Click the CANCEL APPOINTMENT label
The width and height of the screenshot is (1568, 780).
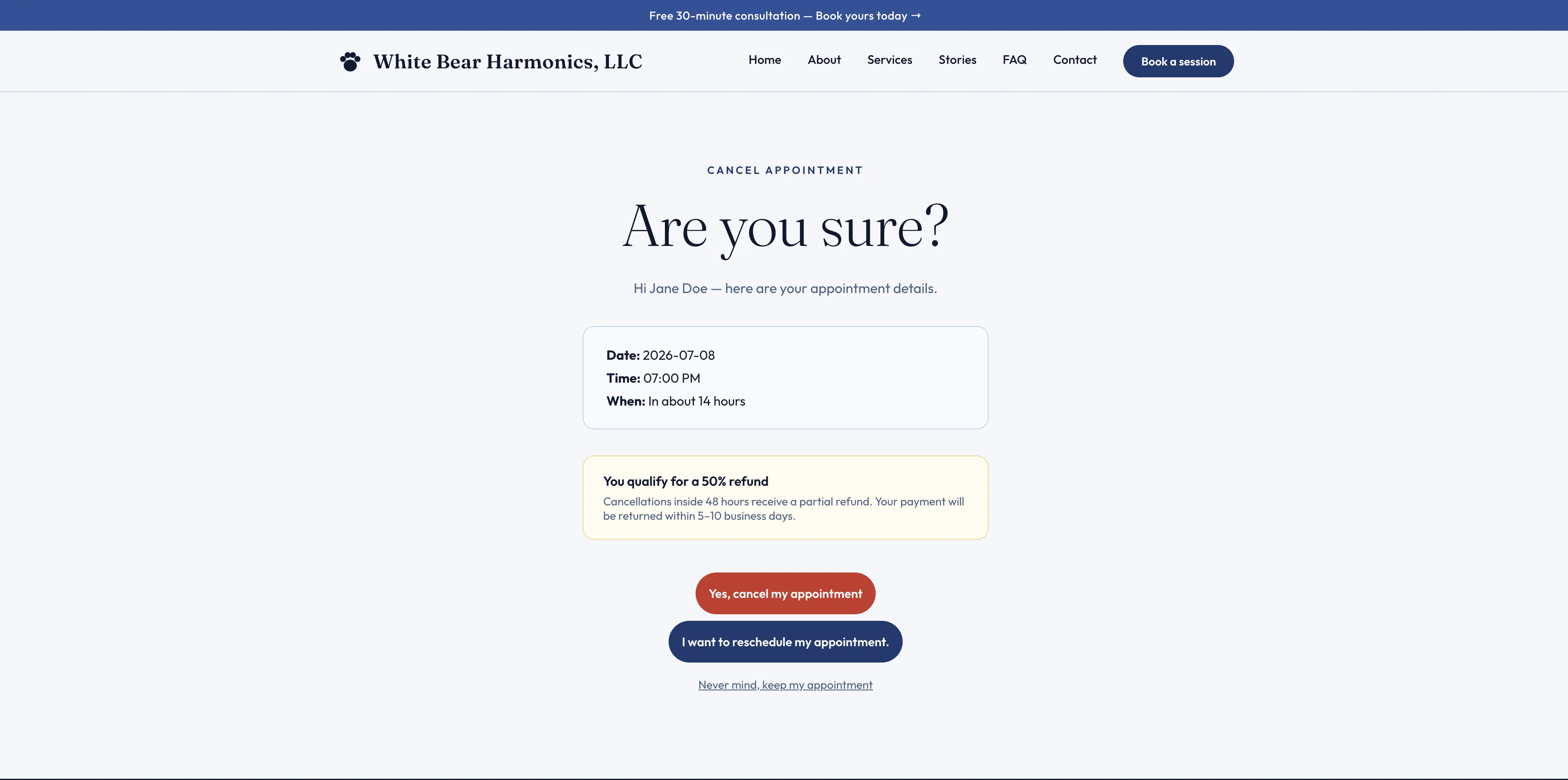pyautogui.click(x=785, y=171)
